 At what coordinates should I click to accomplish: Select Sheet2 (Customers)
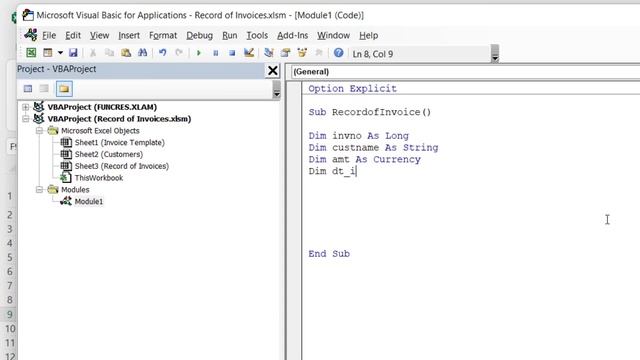pos(109,154)
